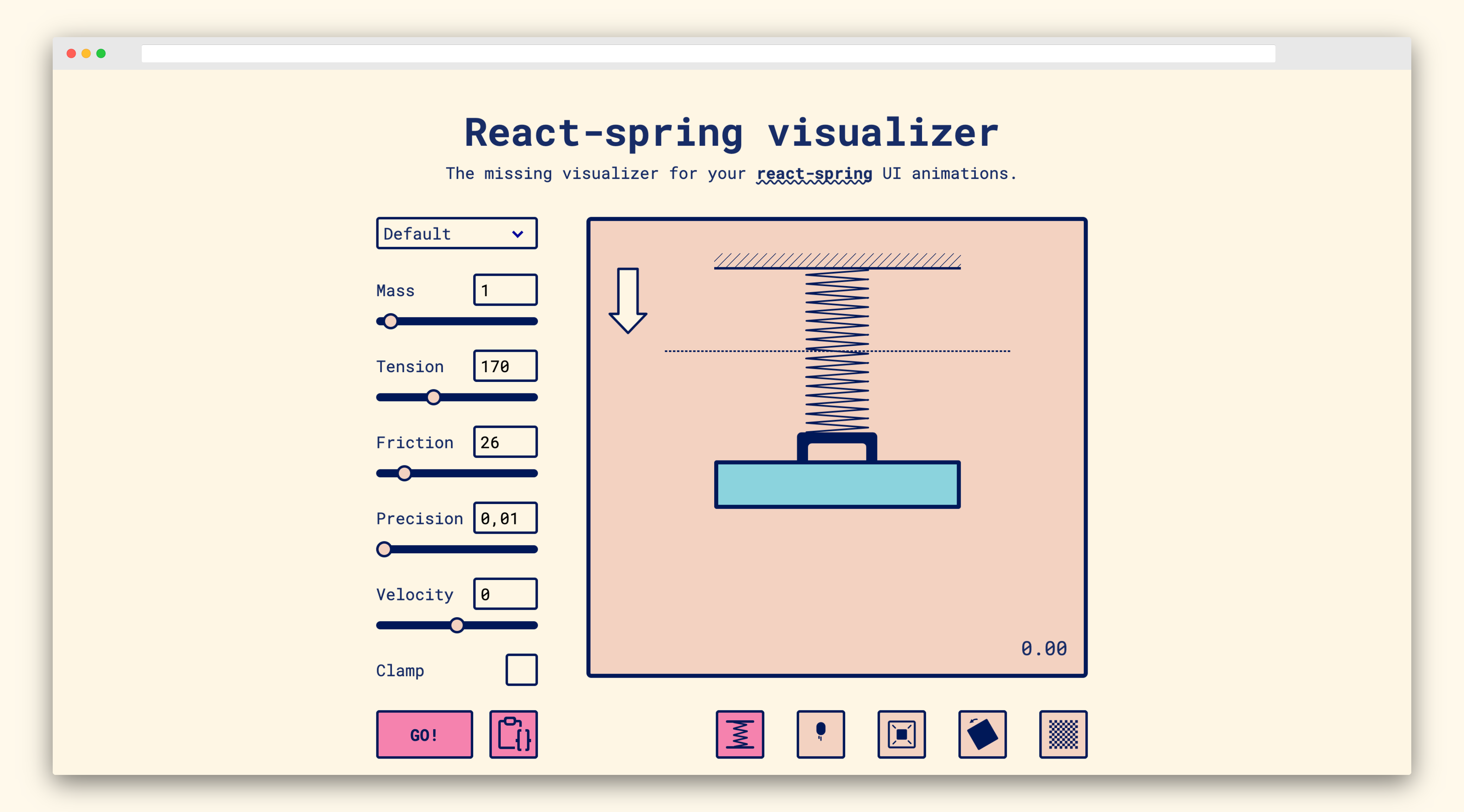This screenshot has height=812, width=1464.
Task: Click the Precision slider handle
Action: pos(384,550)
